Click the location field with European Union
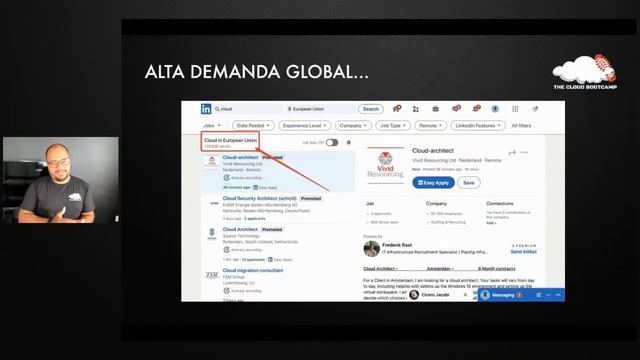 click(x=320, y=109)
